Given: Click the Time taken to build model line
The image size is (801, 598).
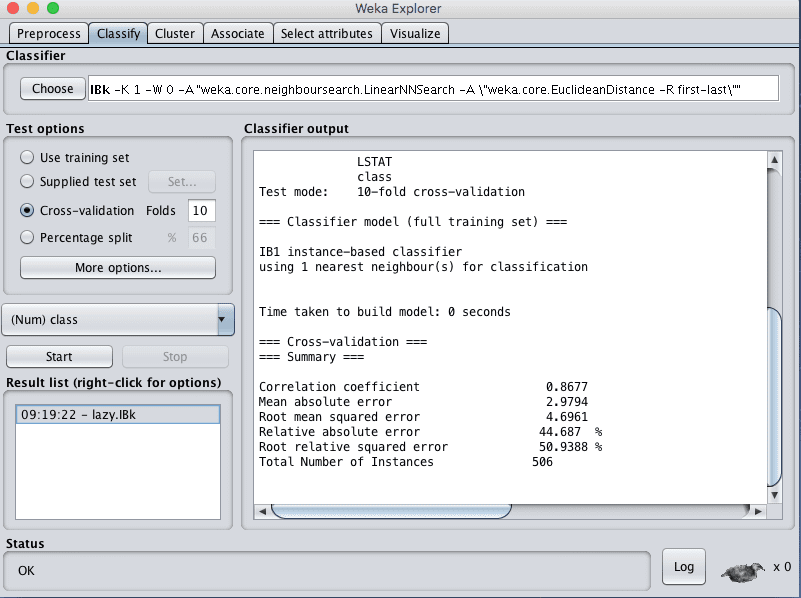Looking at the screenshot, I should coord(384,312).
